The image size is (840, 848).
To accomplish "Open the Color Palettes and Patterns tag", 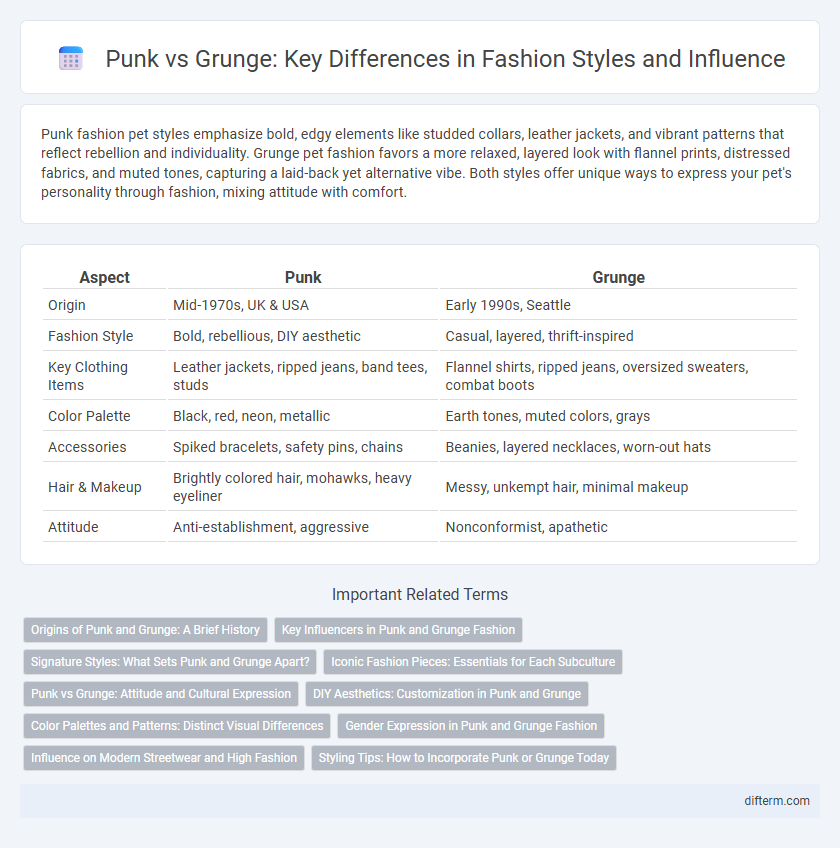I will click(x=177, y=725).
